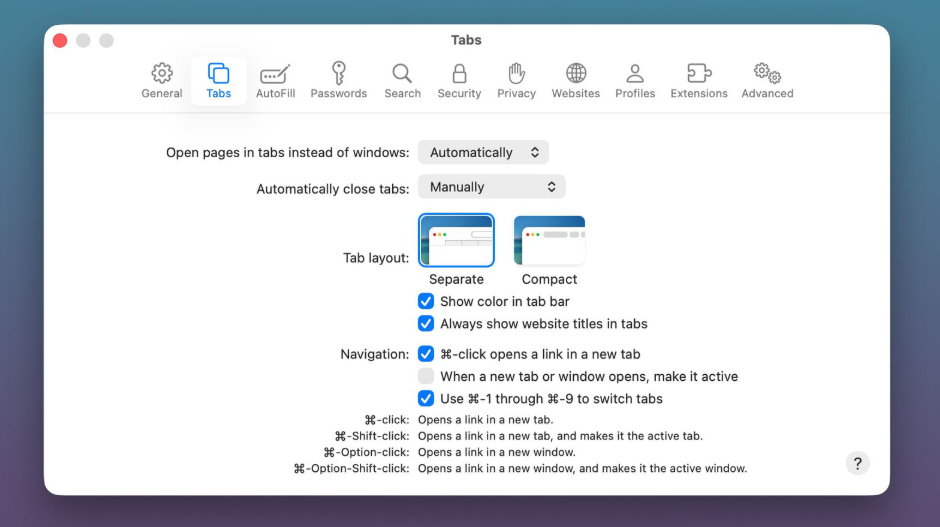This screenshot has width=940, height=527.
Task: Expand the Open pages in tabs dropdown
Action: pyautogui.click(x=483, y=153)
